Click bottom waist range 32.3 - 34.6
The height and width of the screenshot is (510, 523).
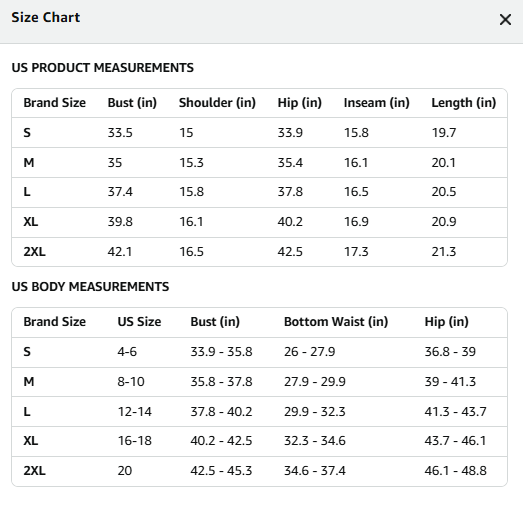(x=315, y=441)
